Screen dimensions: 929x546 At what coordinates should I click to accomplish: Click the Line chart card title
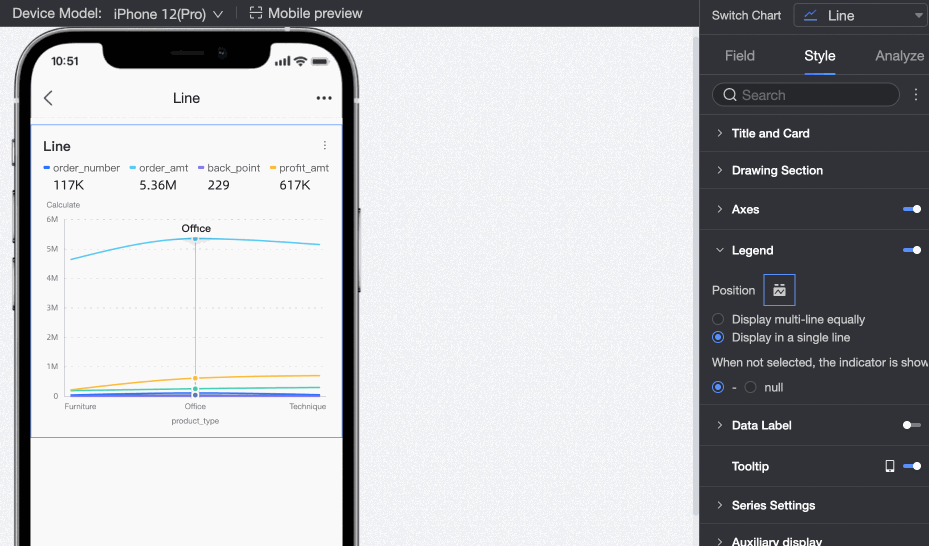[57, 146]
